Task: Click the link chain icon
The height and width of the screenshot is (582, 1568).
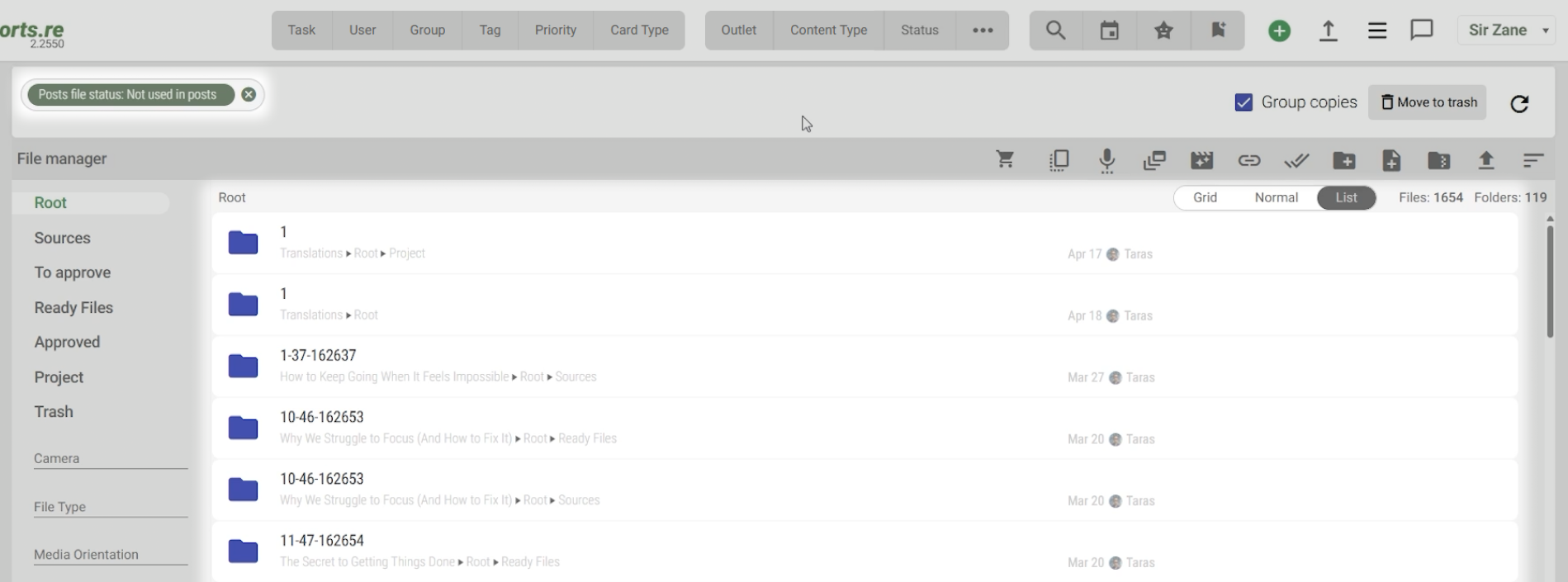Action: tap(1248, 160)
